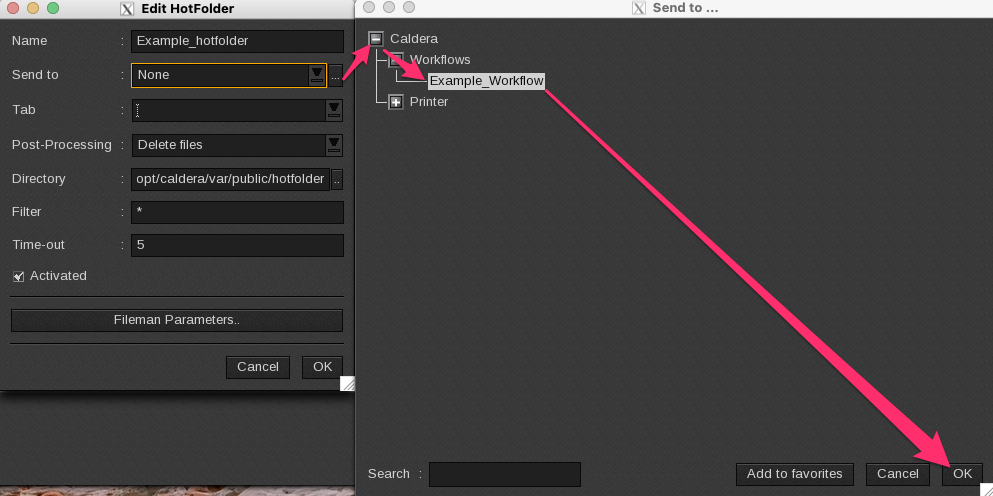
Task: Click the X11 icon in Edit HotFolder title
Action: coord(127,9)
